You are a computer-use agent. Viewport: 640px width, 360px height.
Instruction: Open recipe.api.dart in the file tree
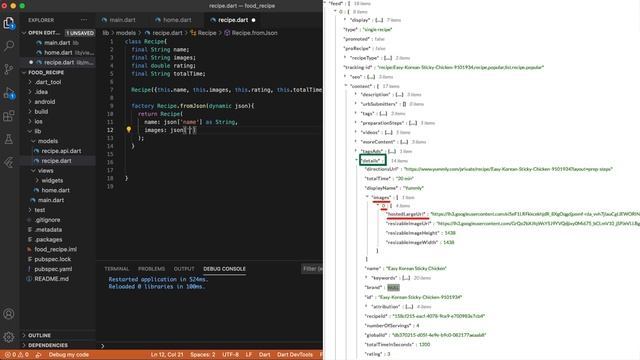(61, 151)
